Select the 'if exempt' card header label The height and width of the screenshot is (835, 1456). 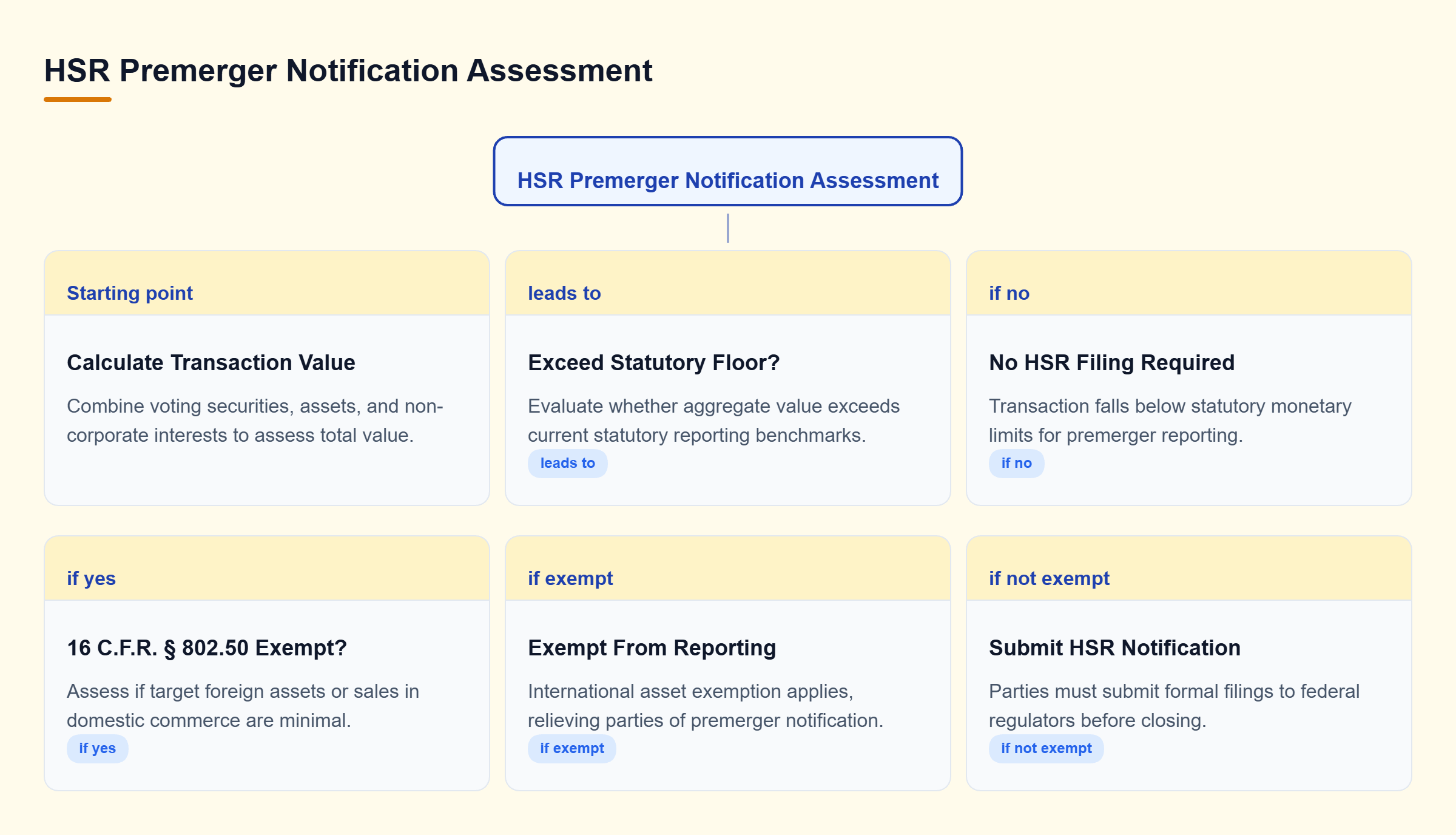570,578
